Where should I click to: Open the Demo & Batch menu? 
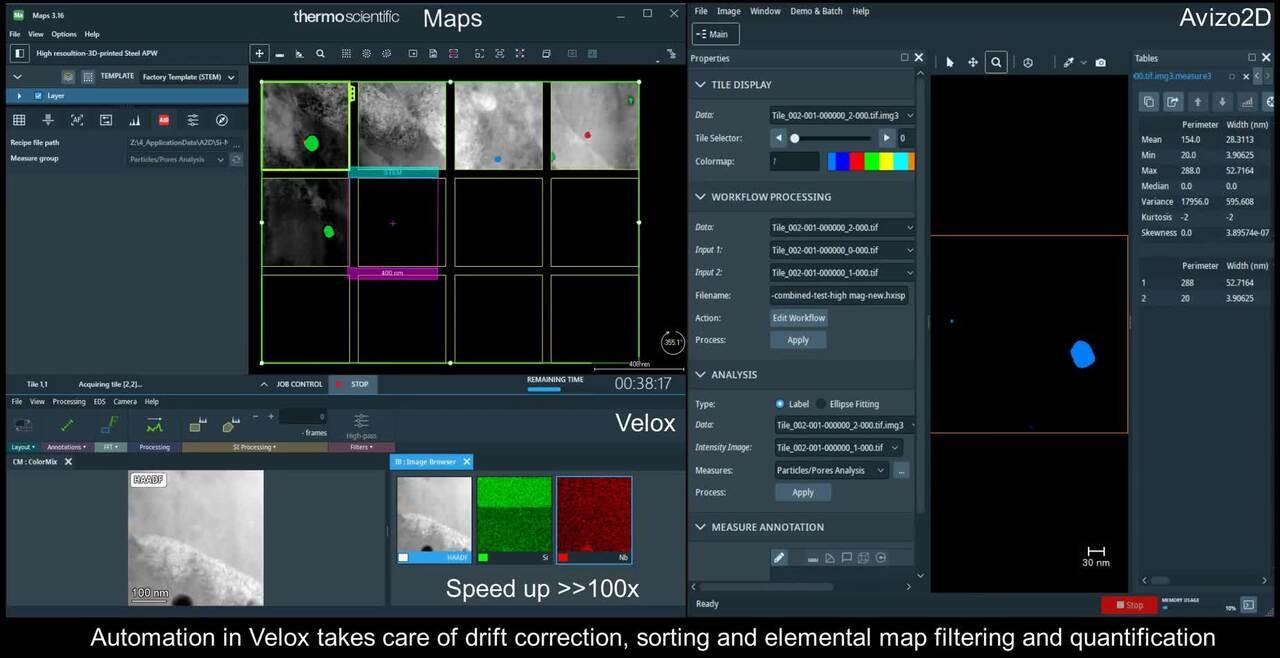pyautogui.click(x=816, y=11)
